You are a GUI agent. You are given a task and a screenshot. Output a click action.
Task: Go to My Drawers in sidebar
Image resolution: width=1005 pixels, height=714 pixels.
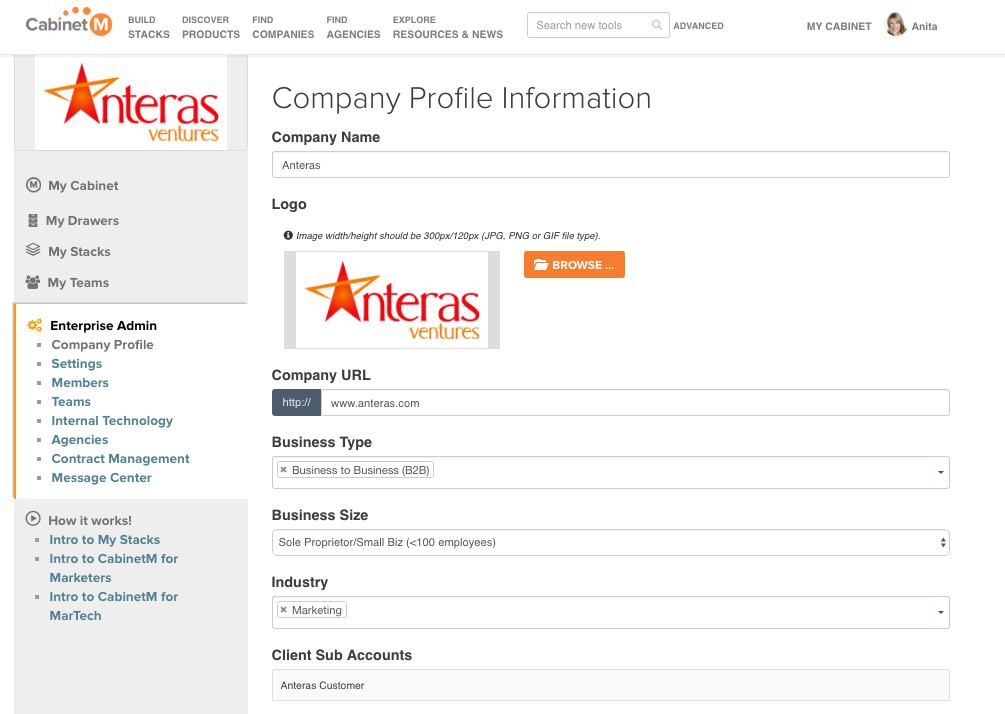coord(82,220)
